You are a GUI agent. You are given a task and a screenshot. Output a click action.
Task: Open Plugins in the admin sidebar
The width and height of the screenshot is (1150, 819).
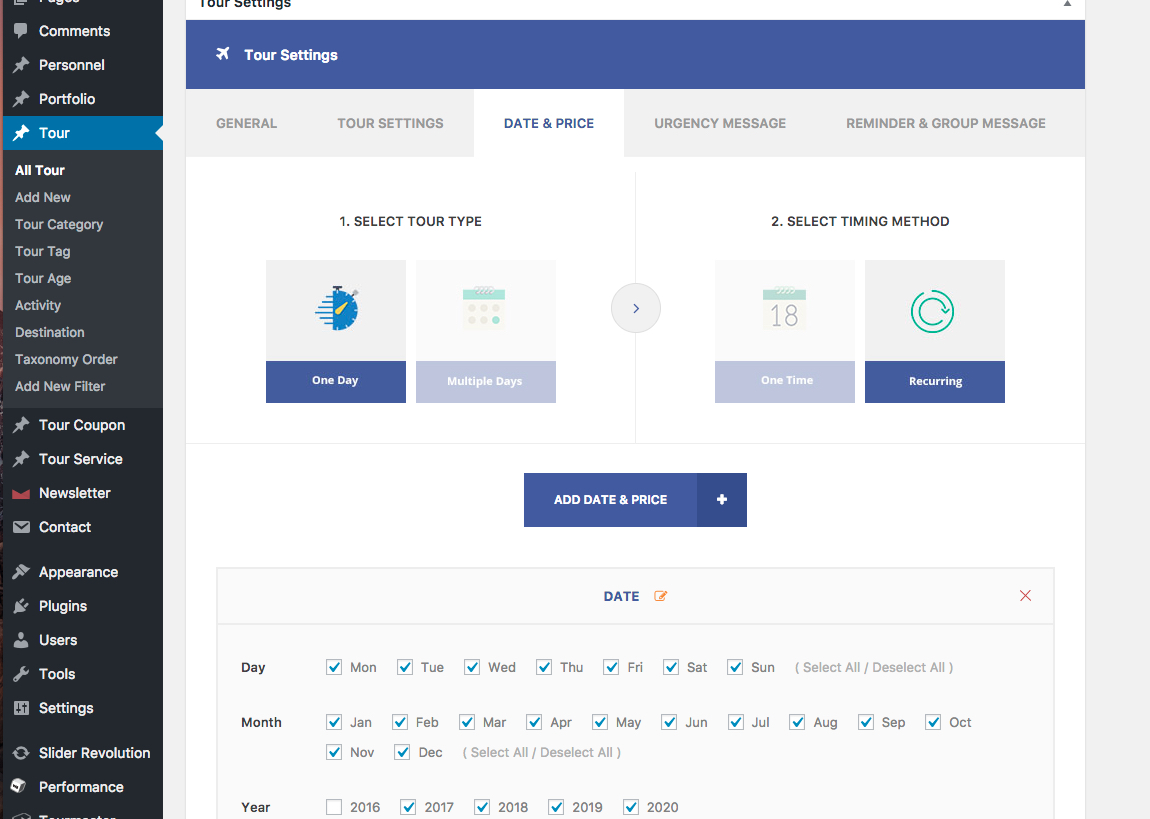point(62,606)
